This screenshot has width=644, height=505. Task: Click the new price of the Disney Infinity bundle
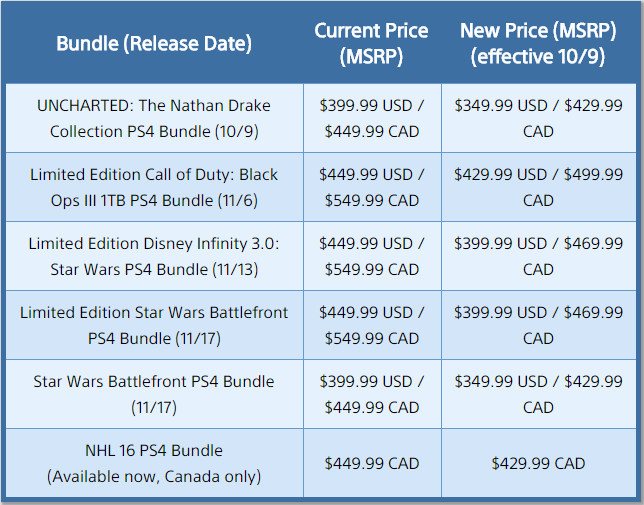(x=538, y=256)
